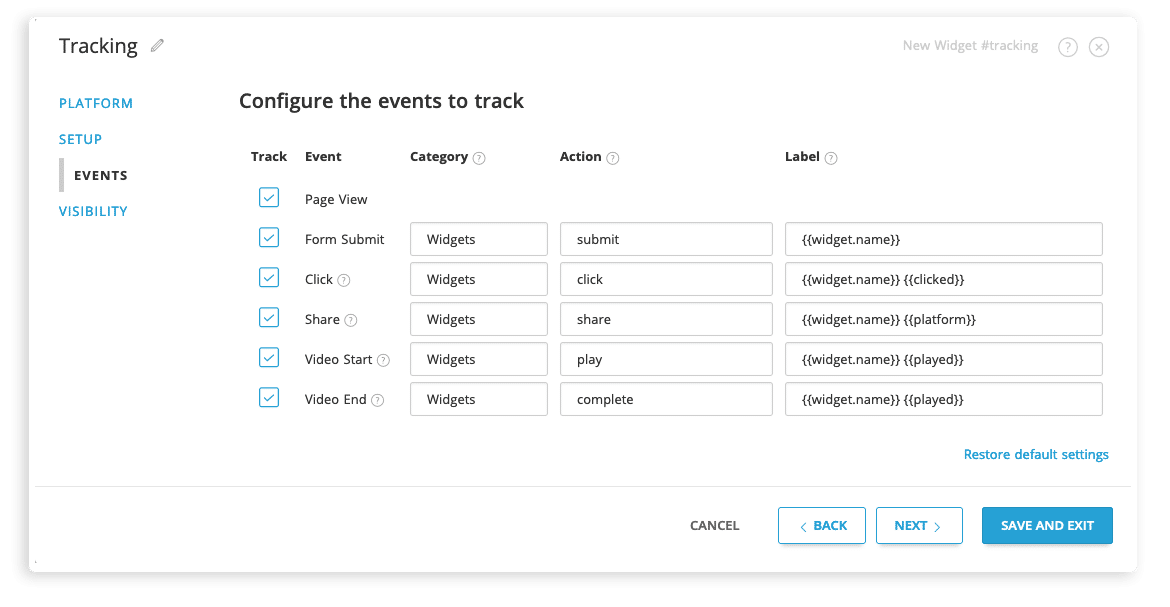Screen dimensions: 1170x607
Task: Click the help icon next to Category column
Action: click(x=479, y=158)
